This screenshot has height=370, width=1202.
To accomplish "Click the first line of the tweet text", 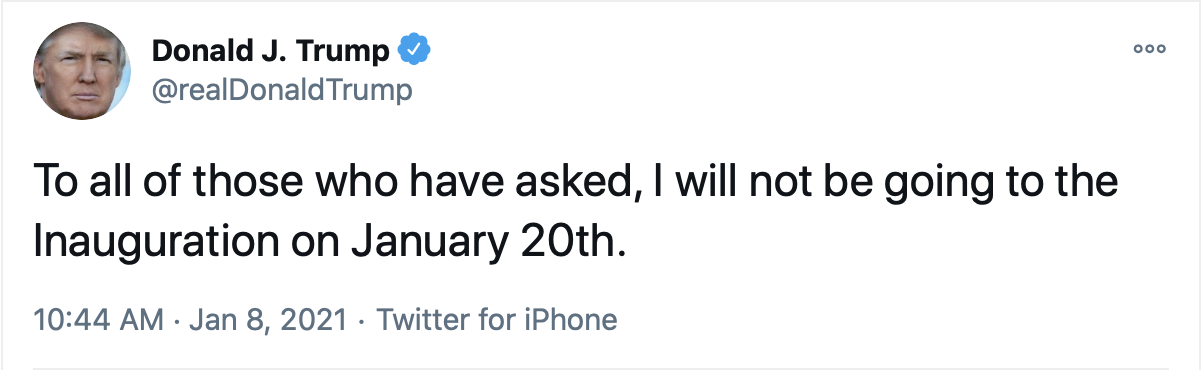I will coord(576,187).
